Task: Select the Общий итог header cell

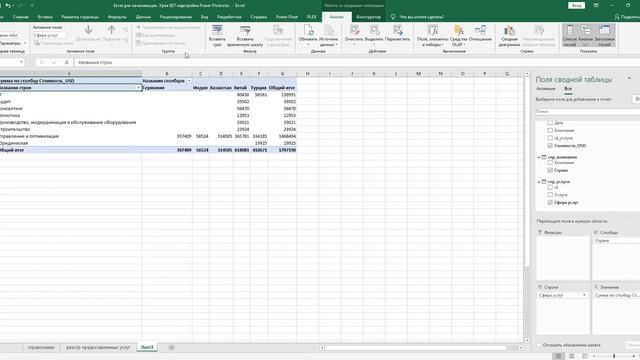Action: [x=282, y=88]
